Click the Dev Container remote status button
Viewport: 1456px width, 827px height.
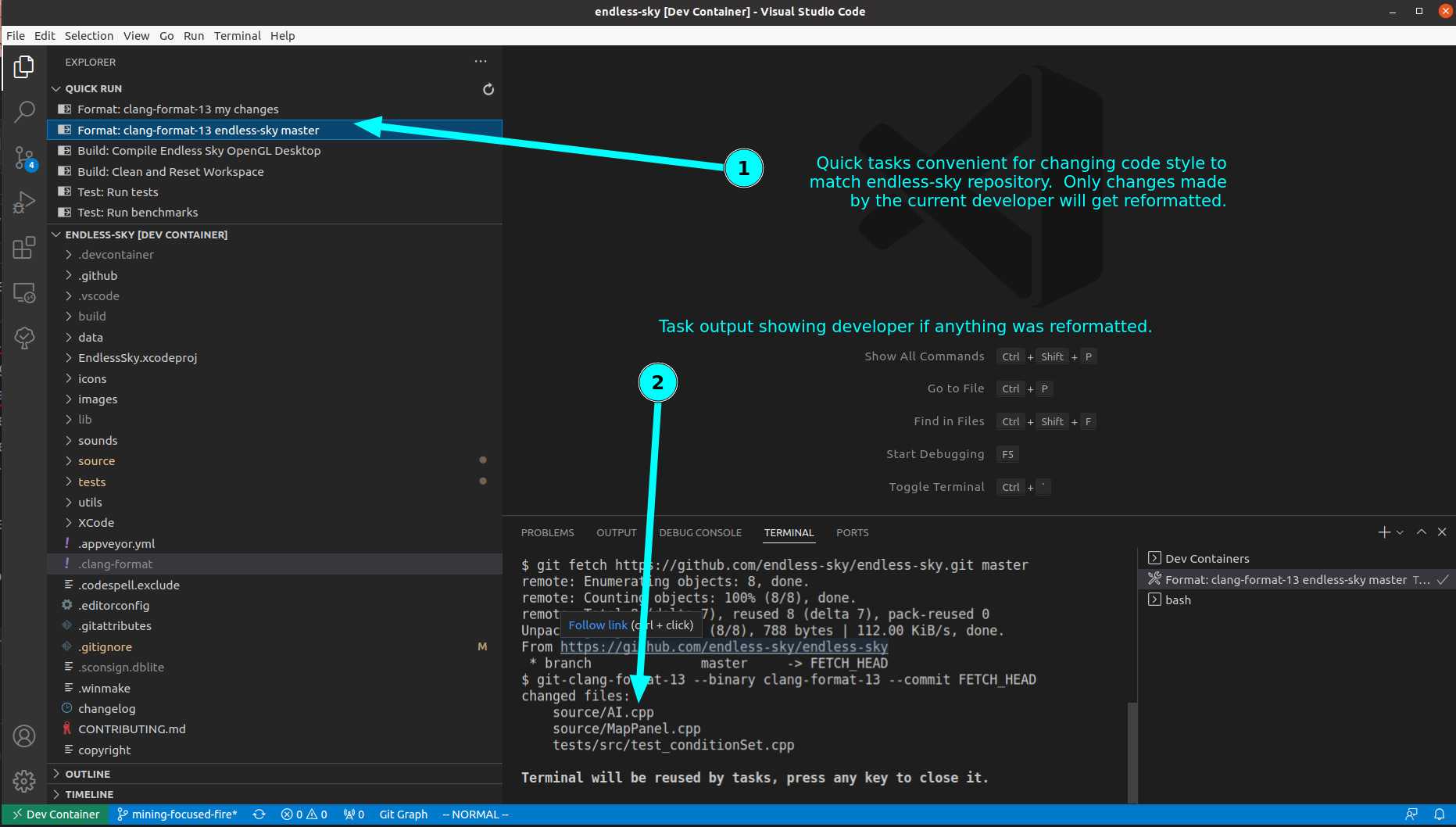pos(56,814)
